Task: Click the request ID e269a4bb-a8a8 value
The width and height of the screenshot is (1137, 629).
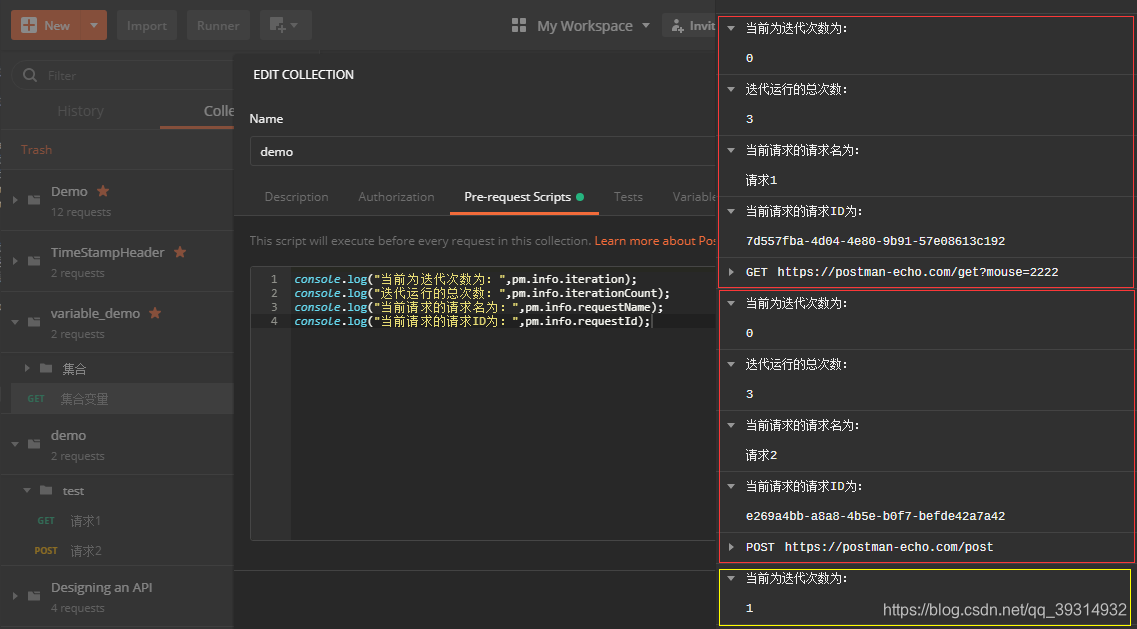Action: click(x=875, y=516)
